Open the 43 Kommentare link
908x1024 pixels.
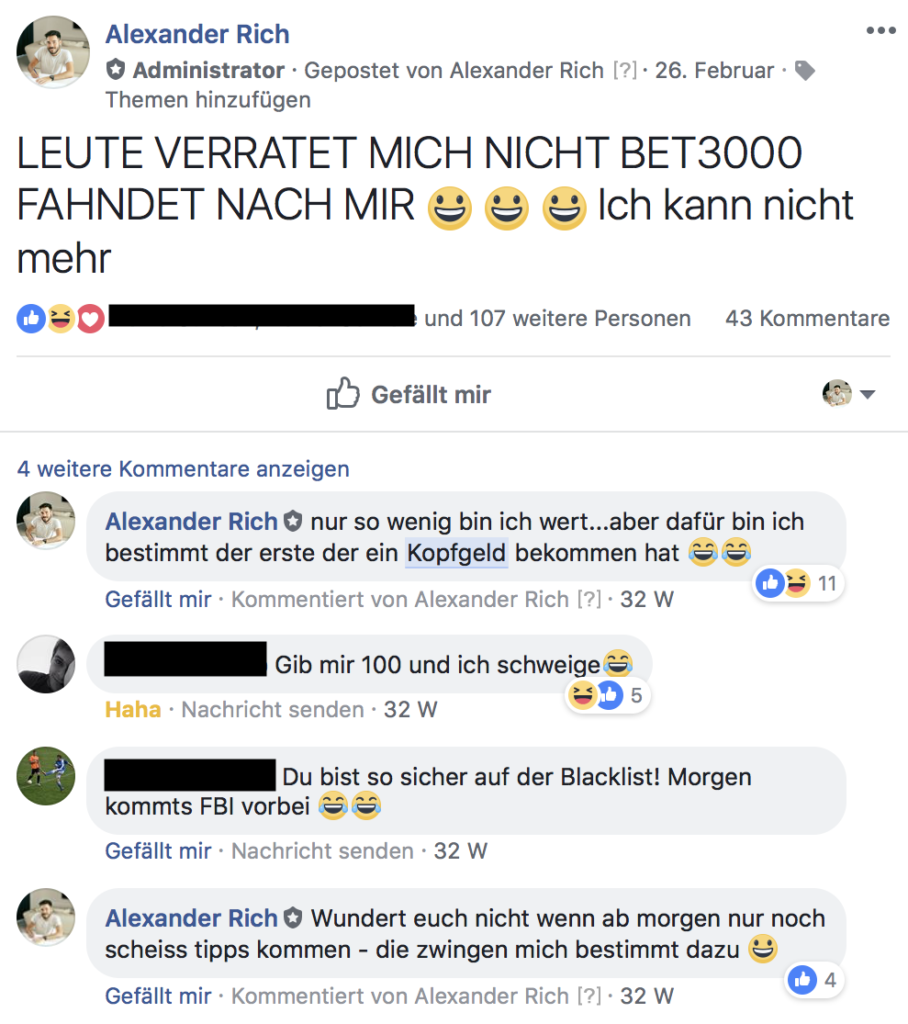coord(807,319)
